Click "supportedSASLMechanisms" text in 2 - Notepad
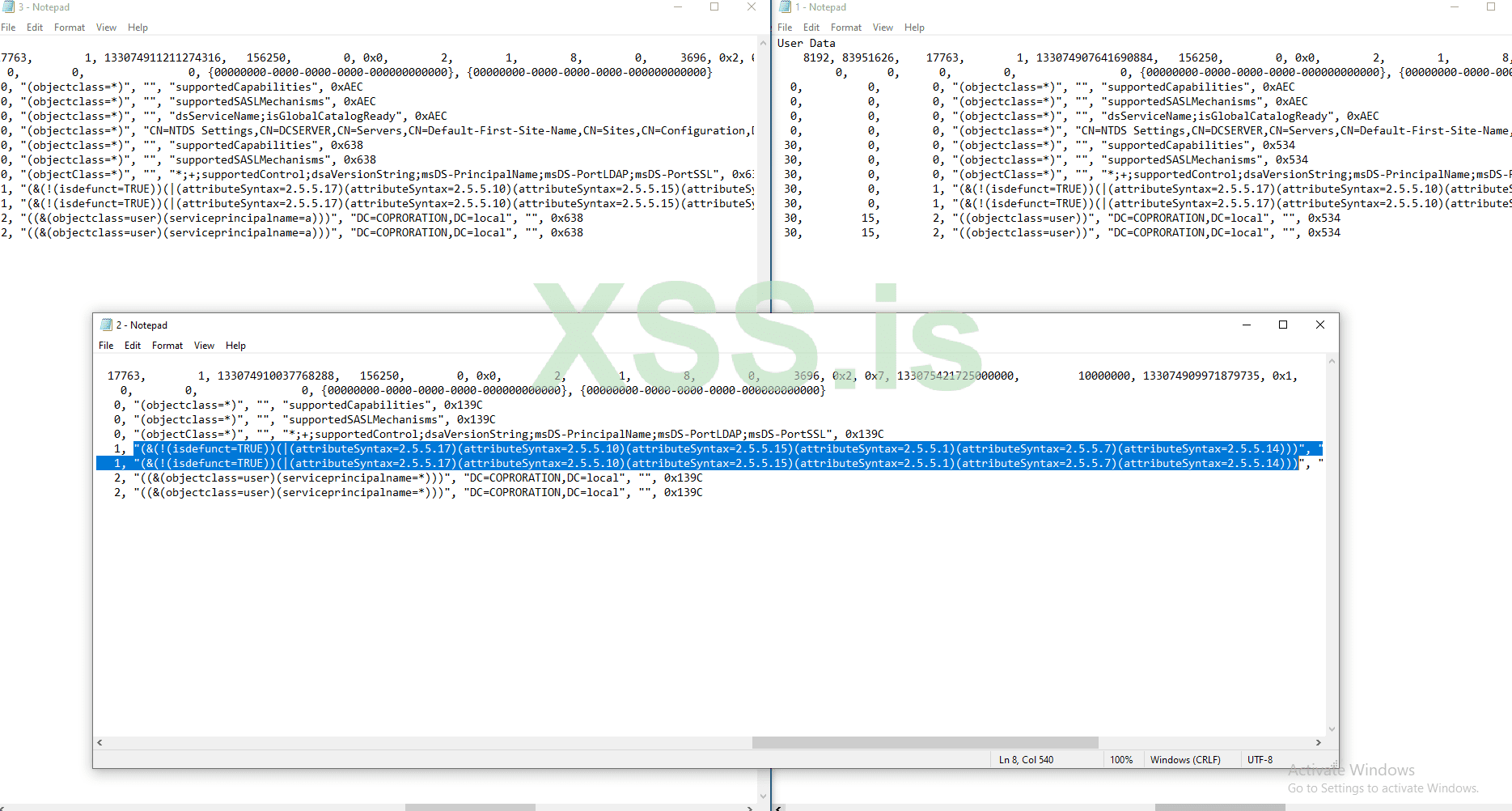 [363, 420]
